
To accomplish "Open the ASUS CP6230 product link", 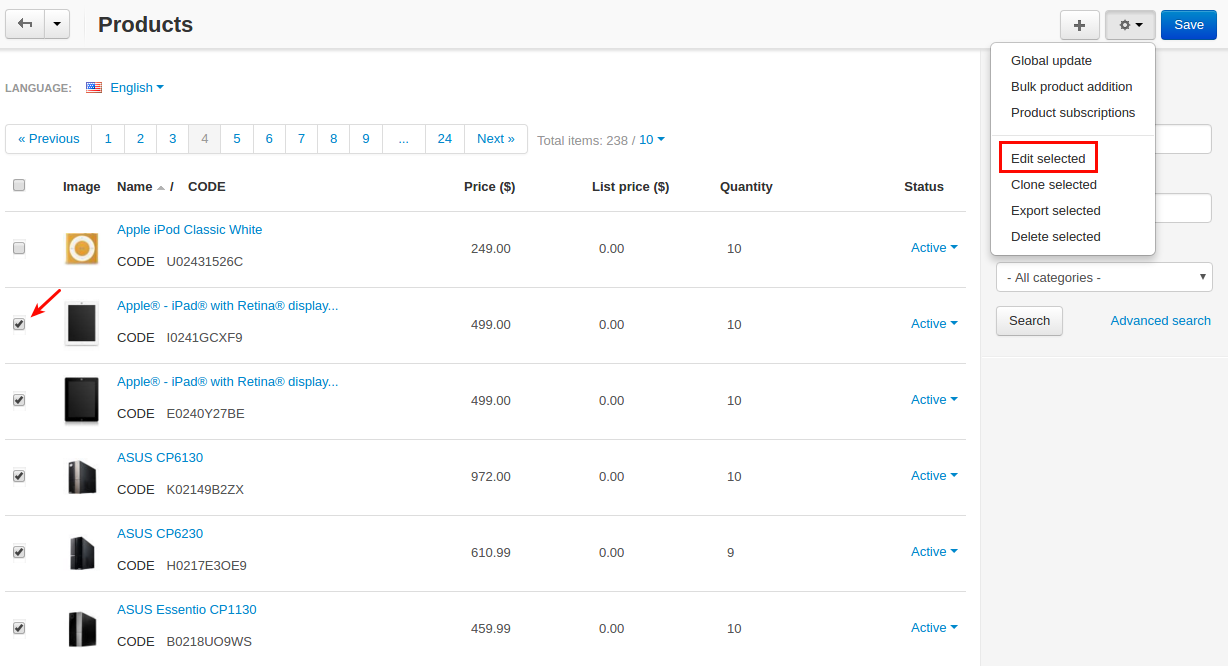I will tap(160, 534).
